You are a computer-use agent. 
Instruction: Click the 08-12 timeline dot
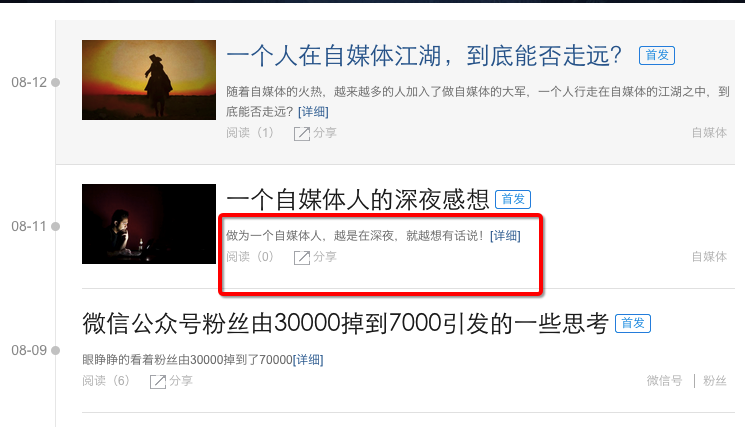tap(56, 82)
